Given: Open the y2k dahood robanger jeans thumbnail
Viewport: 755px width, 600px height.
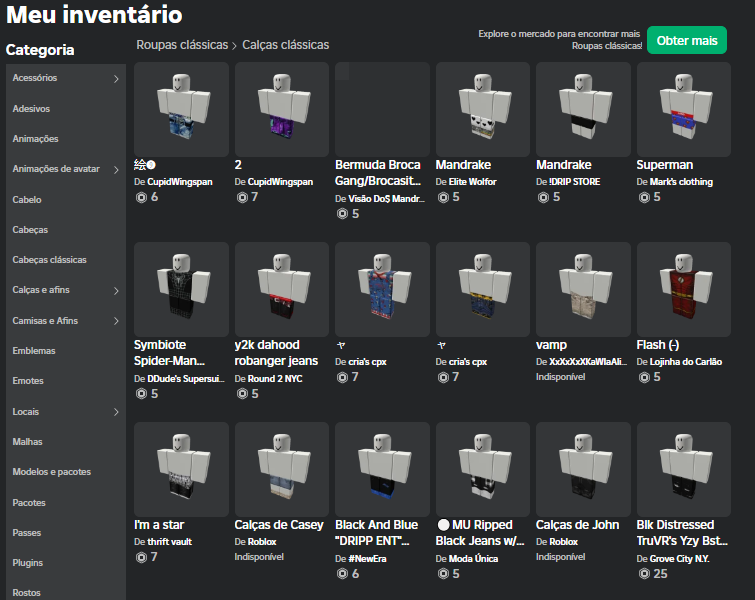Looking at the screenshot, I should [282, 289].
